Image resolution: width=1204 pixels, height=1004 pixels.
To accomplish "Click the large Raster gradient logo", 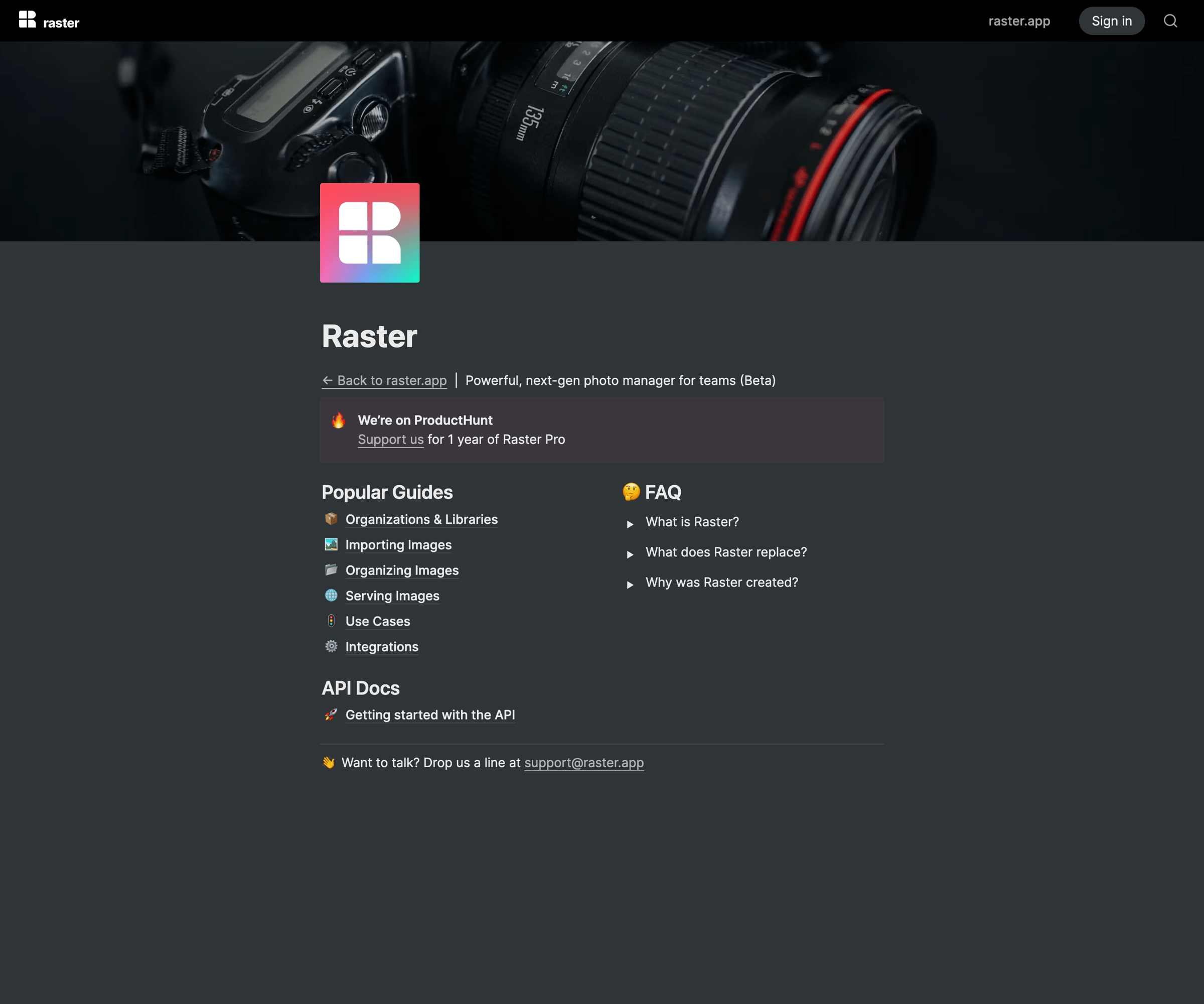I will tap(370, 233).
